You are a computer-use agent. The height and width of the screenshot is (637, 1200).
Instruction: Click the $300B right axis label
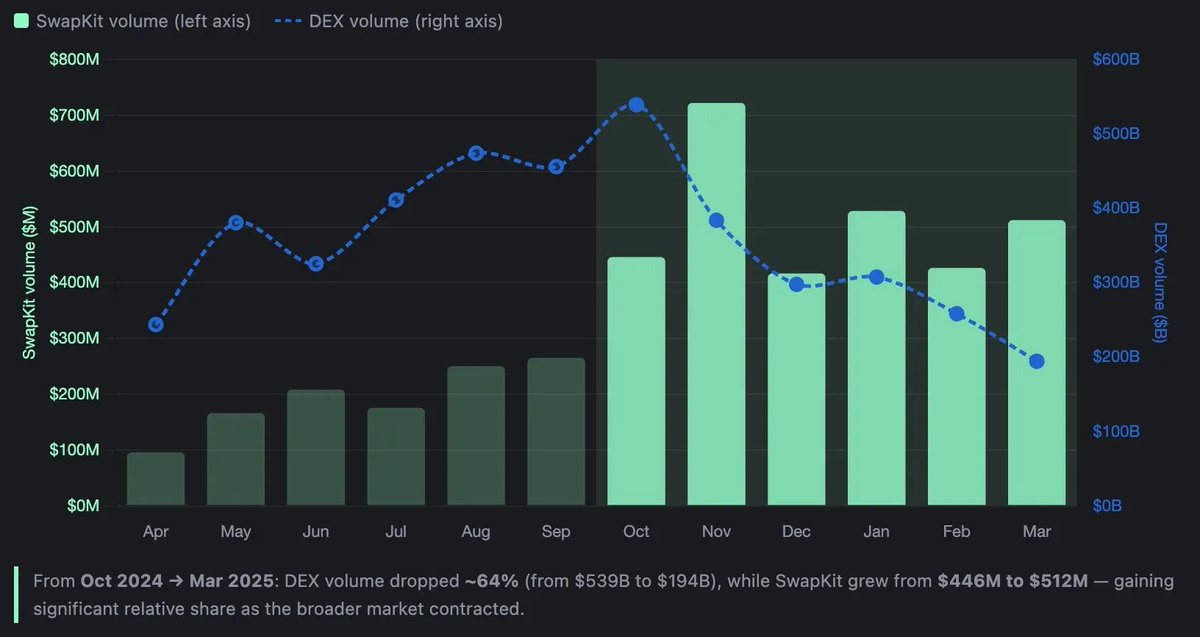pos(1115,283)
